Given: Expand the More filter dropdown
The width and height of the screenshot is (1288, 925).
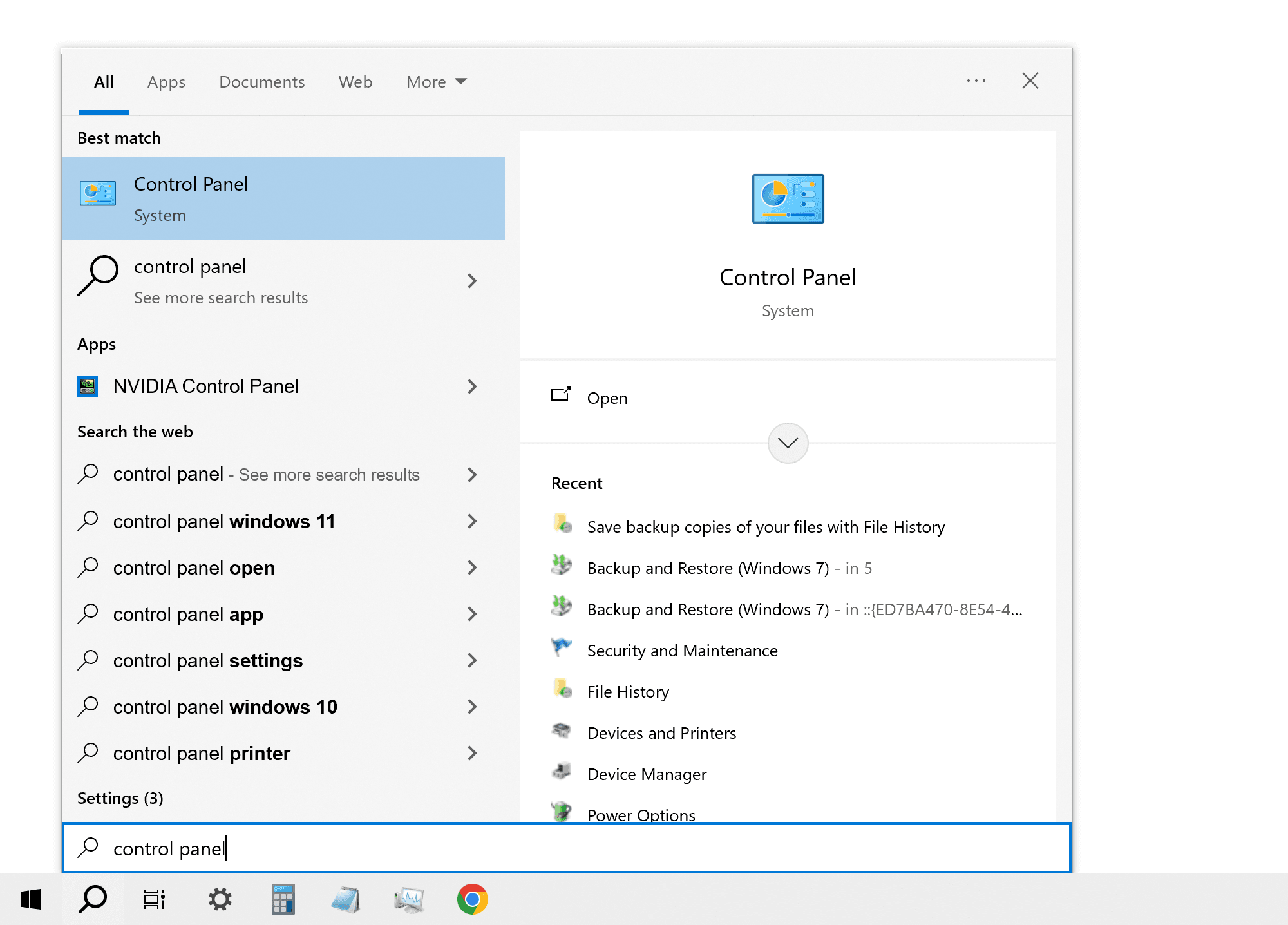Looking at the screenshot, I should (x=436, y=82).
